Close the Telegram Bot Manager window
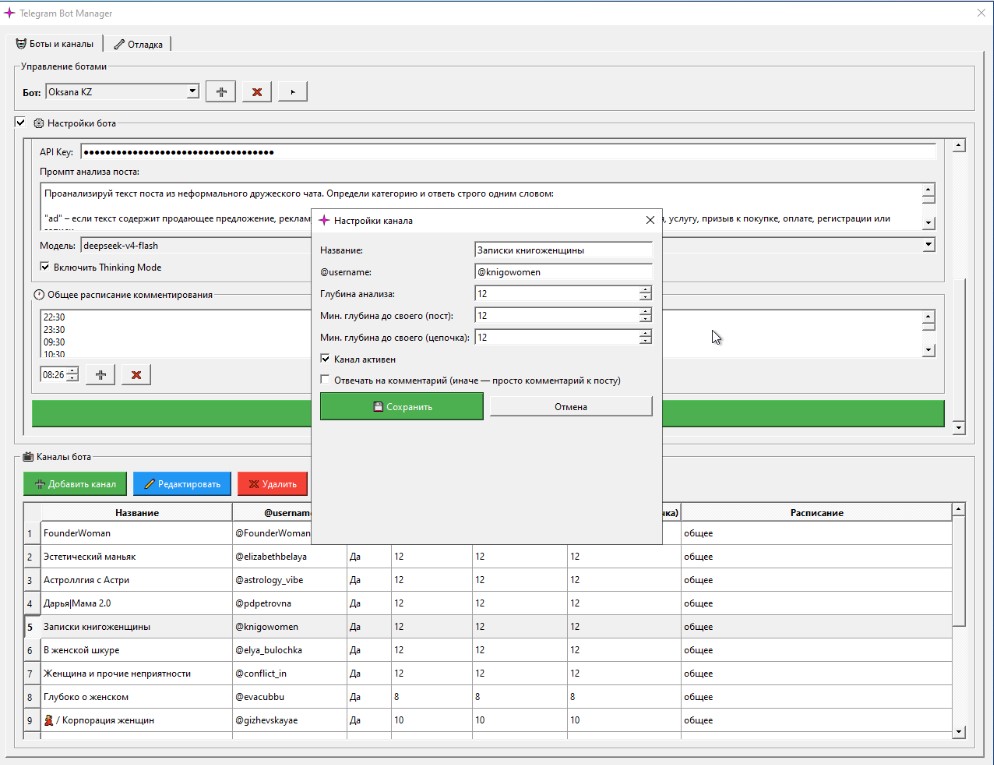 [x=981, y=13]
